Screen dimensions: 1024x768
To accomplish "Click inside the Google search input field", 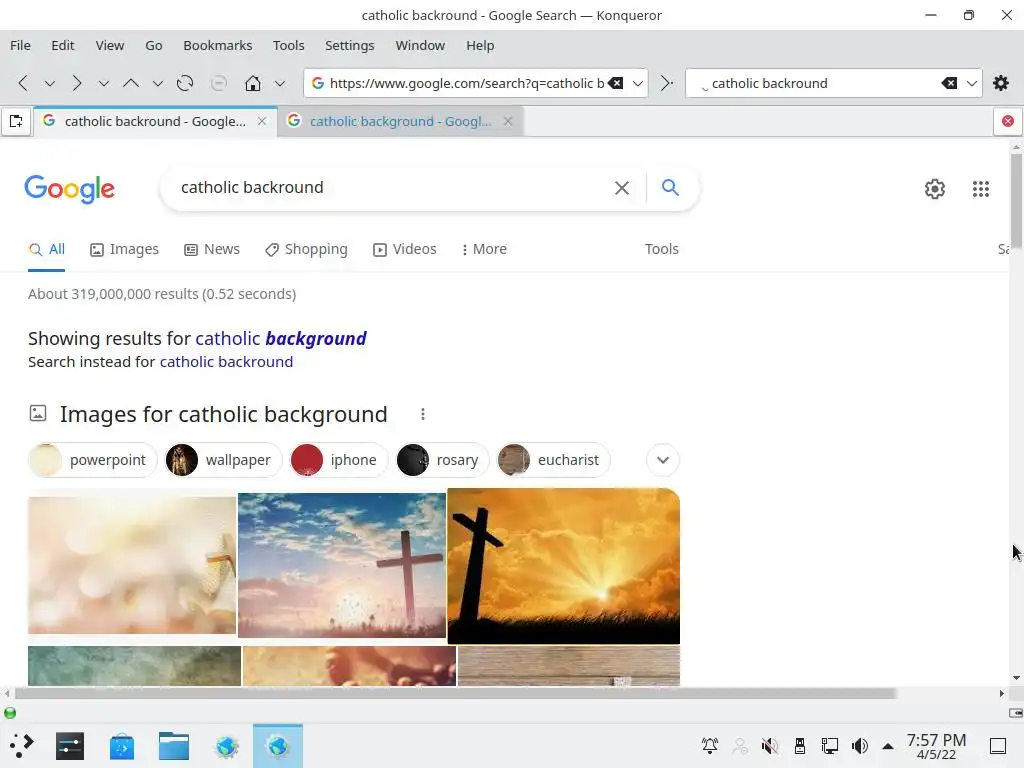I will click(392, 188).
